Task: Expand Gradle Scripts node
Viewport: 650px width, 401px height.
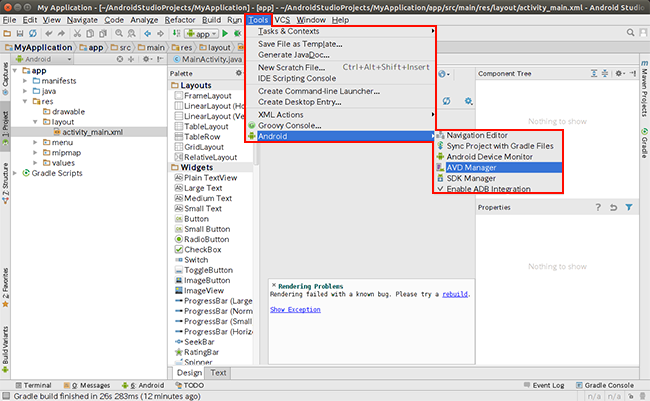Action: 15,173
